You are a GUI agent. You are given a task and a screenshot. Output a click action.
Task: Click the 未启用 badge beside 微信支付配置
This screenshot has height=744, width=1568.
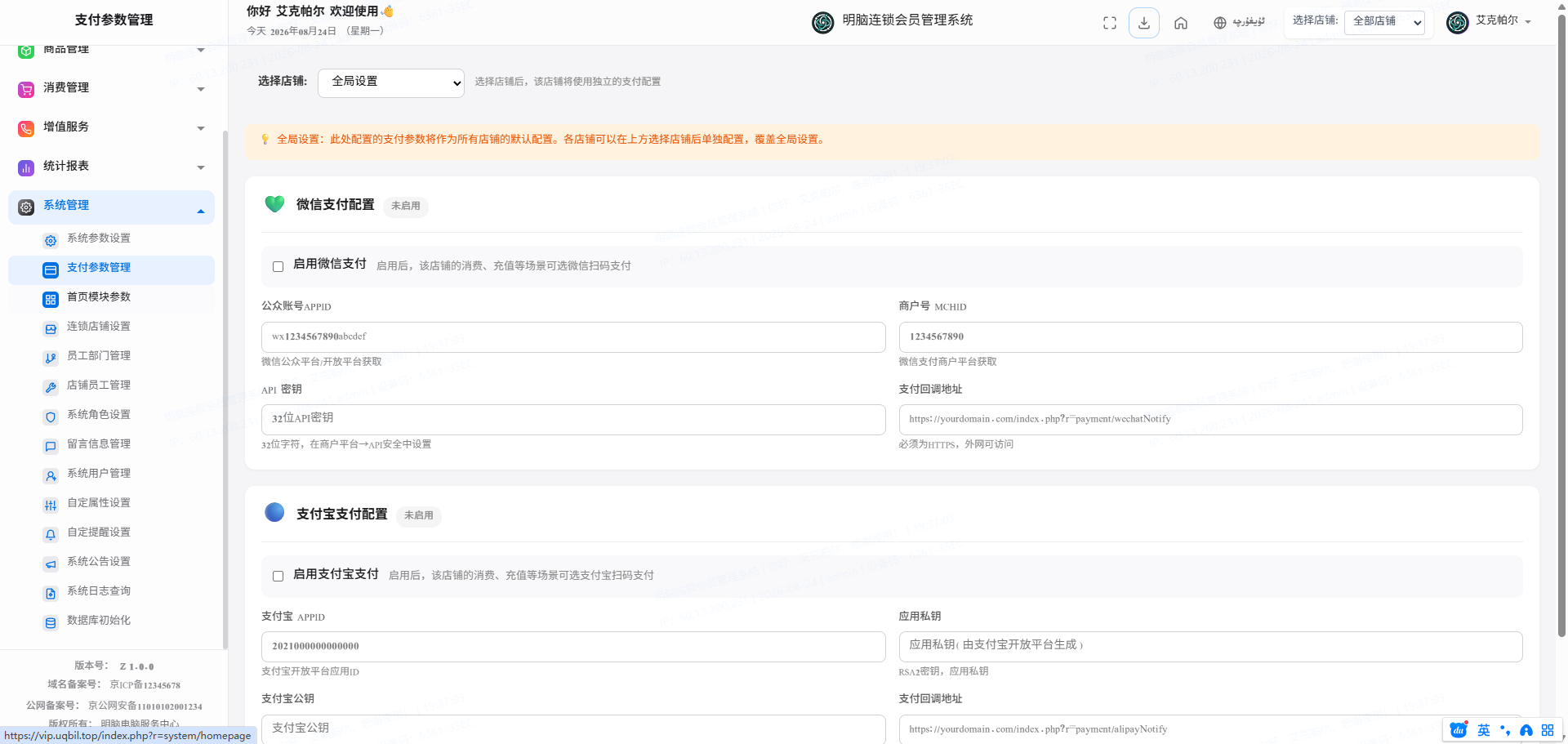(406, 206)
